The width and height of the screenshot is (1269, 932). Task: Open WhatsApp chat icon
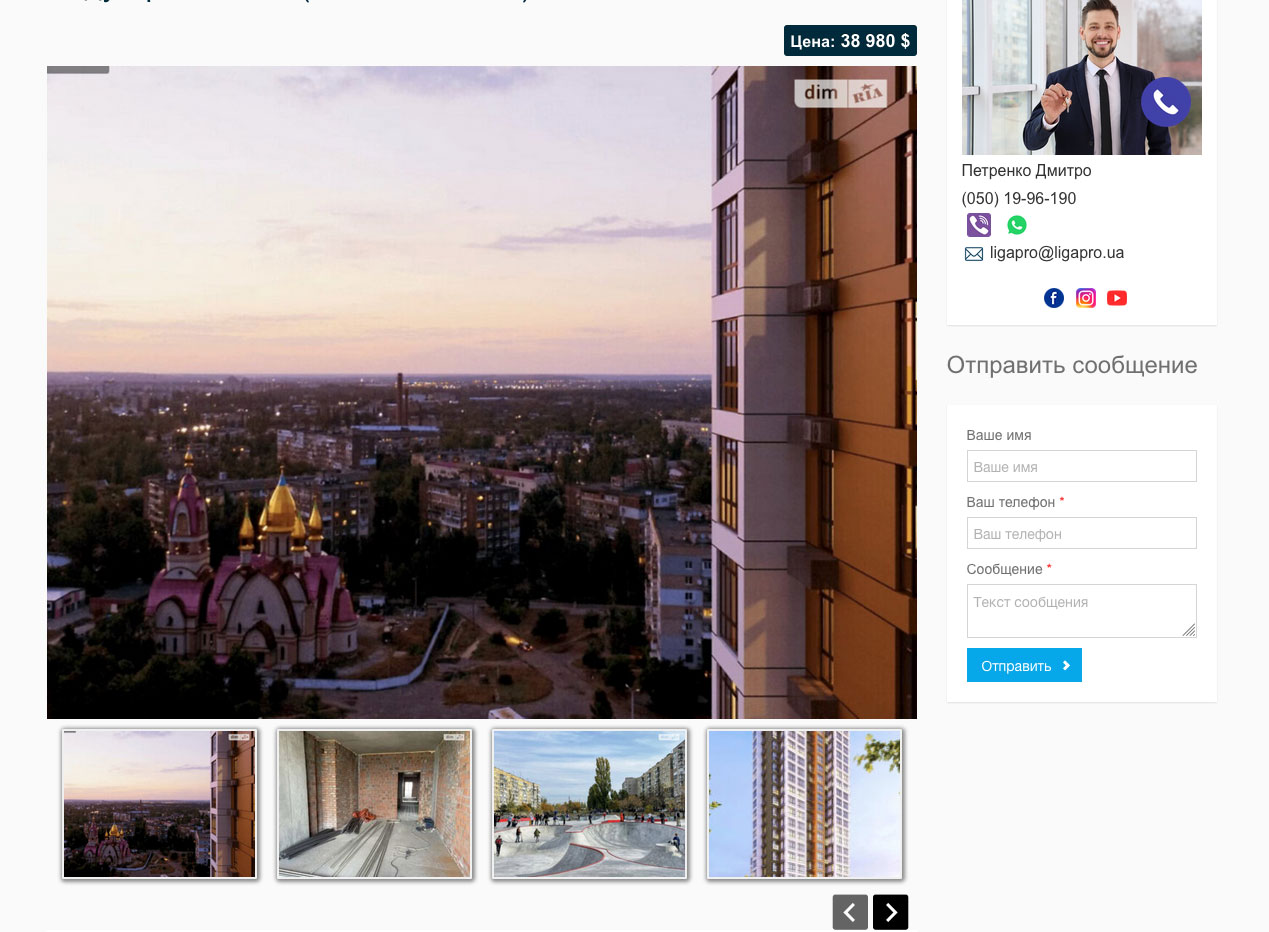pyautogui.click(x=1016, y=225)
